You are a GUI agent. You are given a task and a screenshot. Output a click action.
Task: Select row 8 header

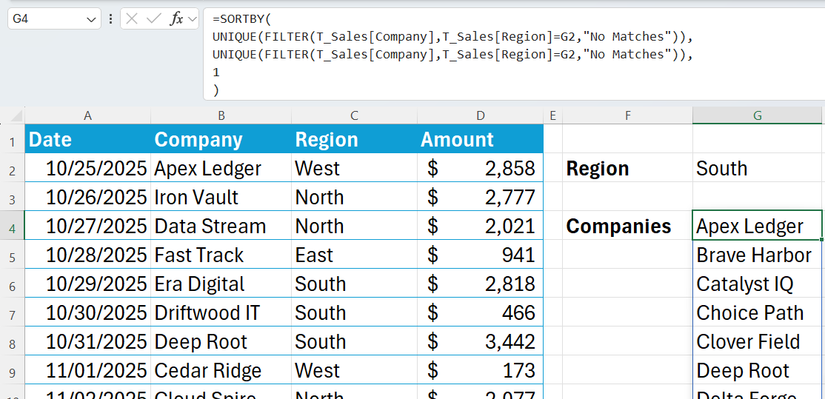[x=12, y=342]
